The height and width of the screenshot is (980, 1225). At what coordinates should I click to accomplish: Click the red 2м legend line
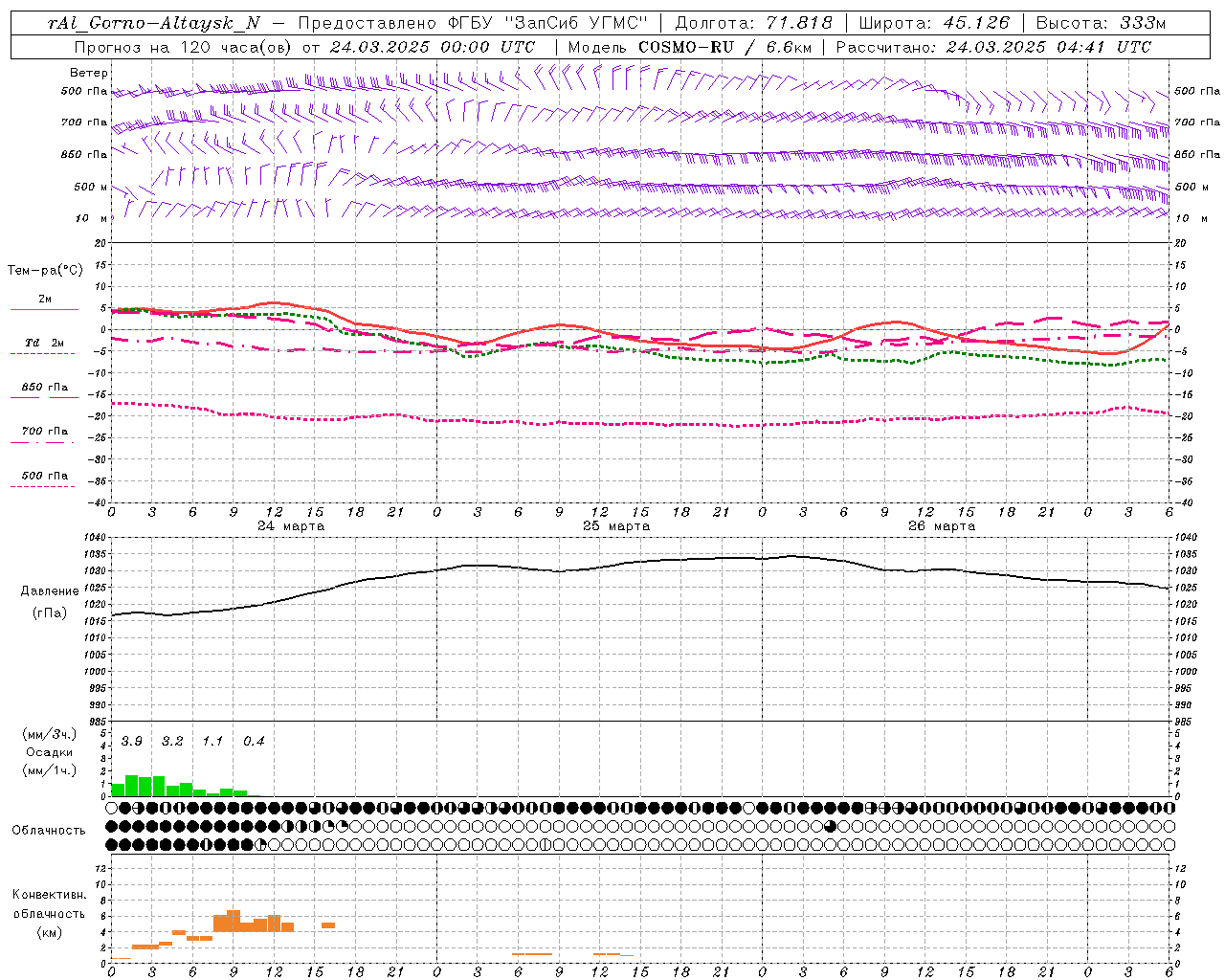44,309
